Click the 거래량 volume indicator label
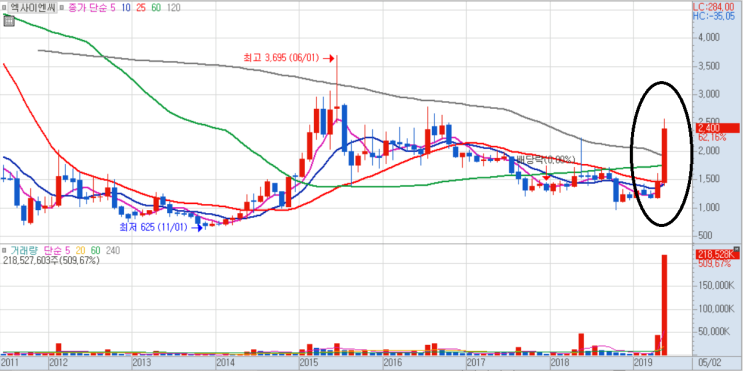Screen dimensions: 743x371 point(24,251)
